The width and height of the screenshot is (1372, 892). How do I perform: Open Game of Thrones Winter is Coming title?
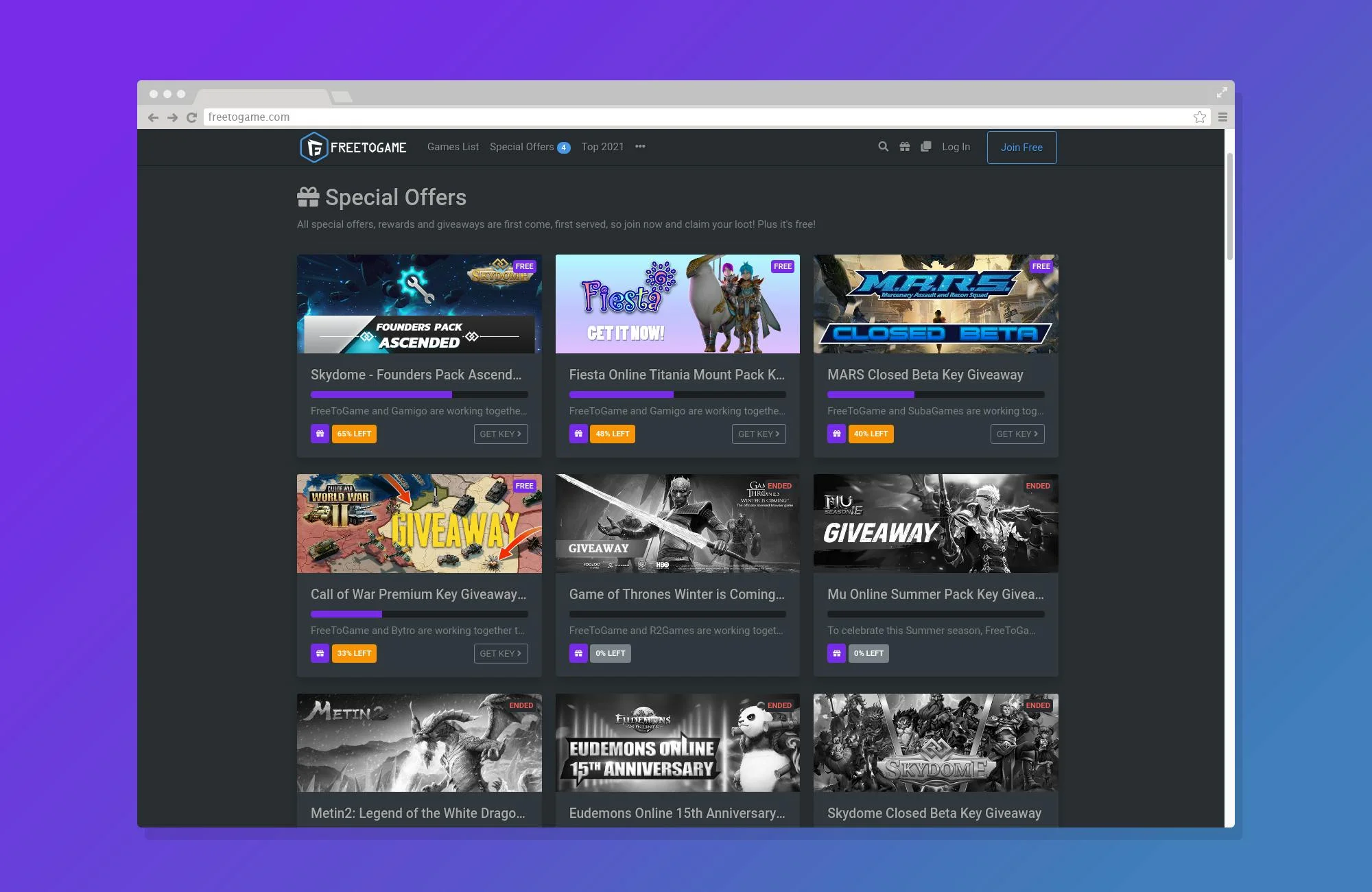[x=676, y=594]
